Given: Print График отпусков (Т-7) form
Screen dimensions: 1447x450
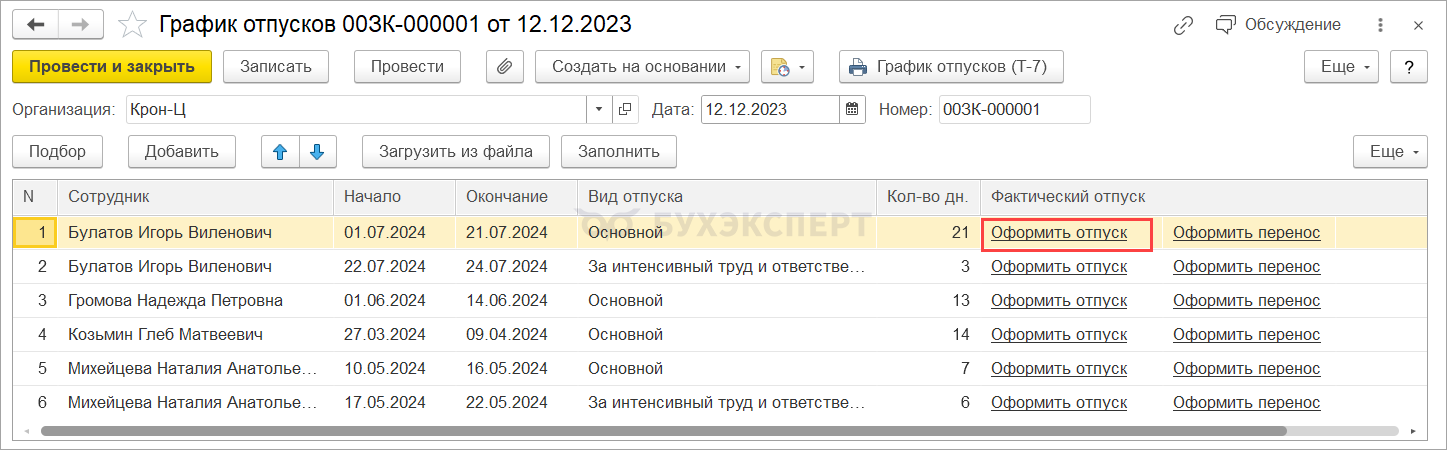Looking at the screenshot, I should pyautogui.click(x=951, y=67).
